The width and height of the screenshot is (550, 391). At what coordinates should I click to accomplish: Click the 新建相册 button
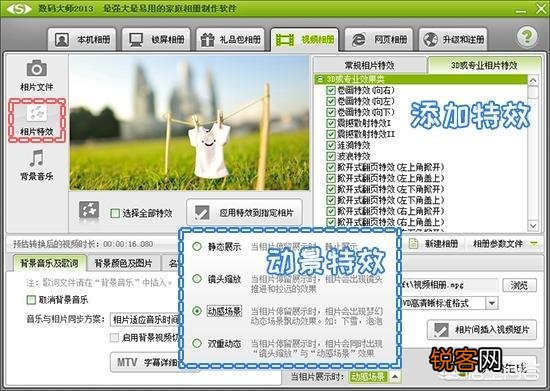click(x=434, y=243)
